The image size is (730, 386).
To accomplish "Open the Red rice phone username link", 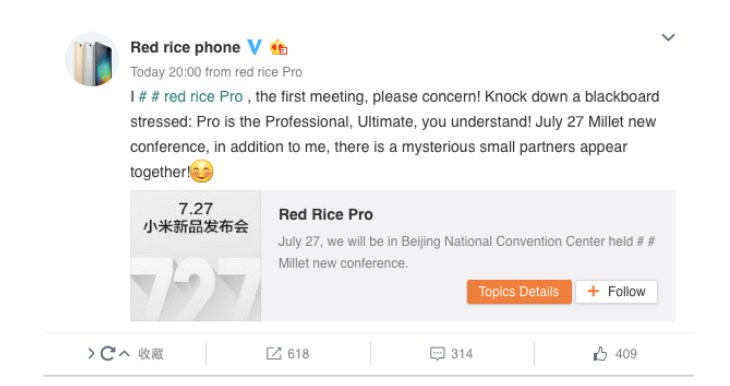I will 185,47.
